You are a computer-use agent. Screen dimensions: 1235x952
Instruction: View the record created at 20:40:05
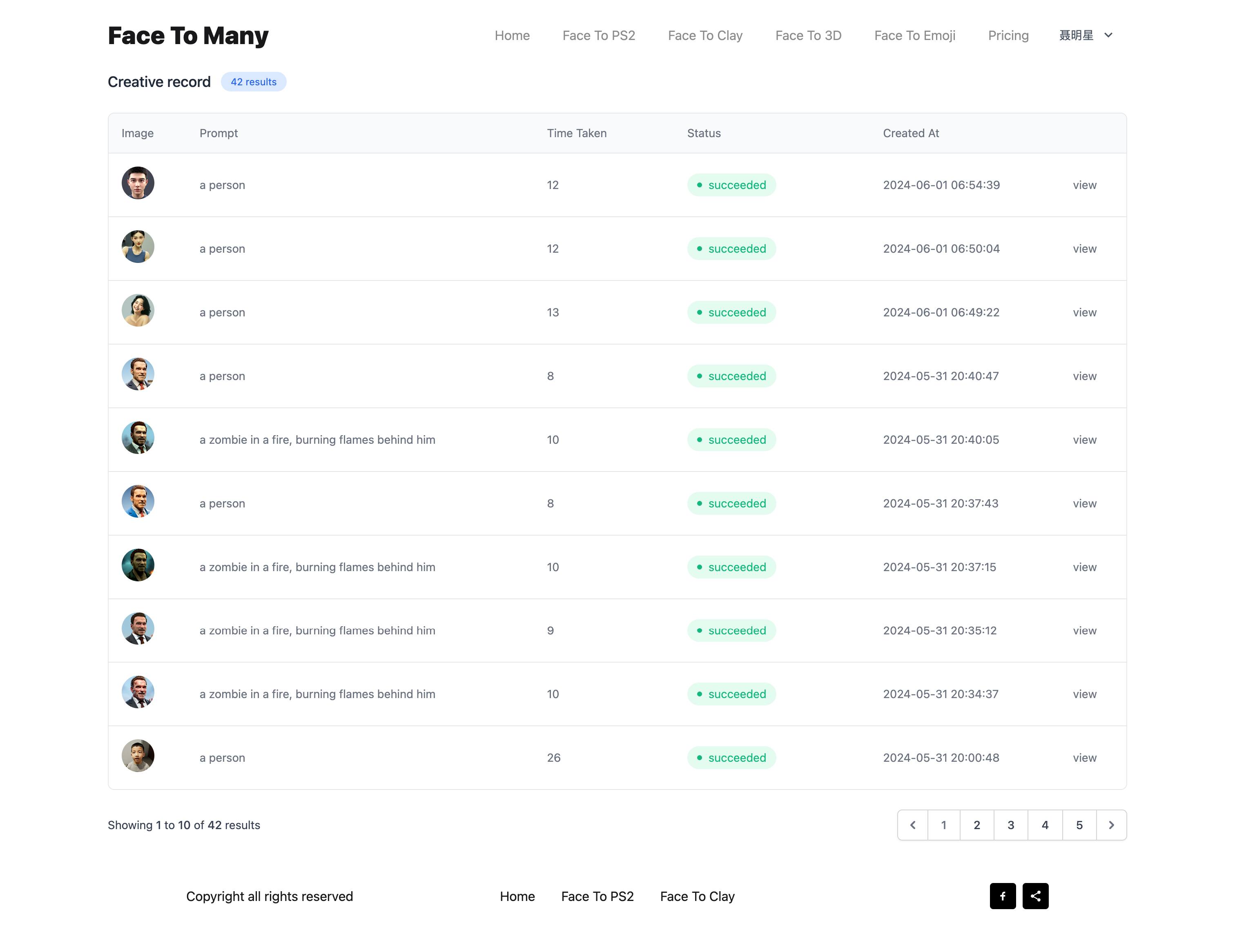click(1084, 440)
